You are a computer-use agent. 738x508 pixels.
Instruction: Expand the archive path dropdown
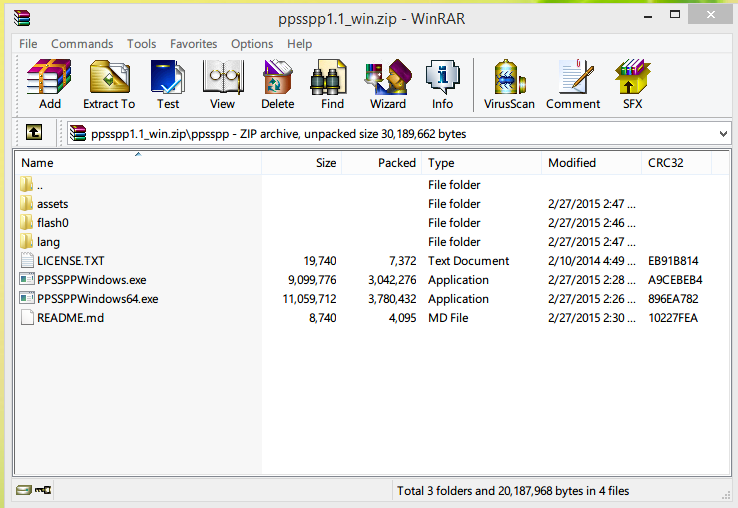[723, 134]
